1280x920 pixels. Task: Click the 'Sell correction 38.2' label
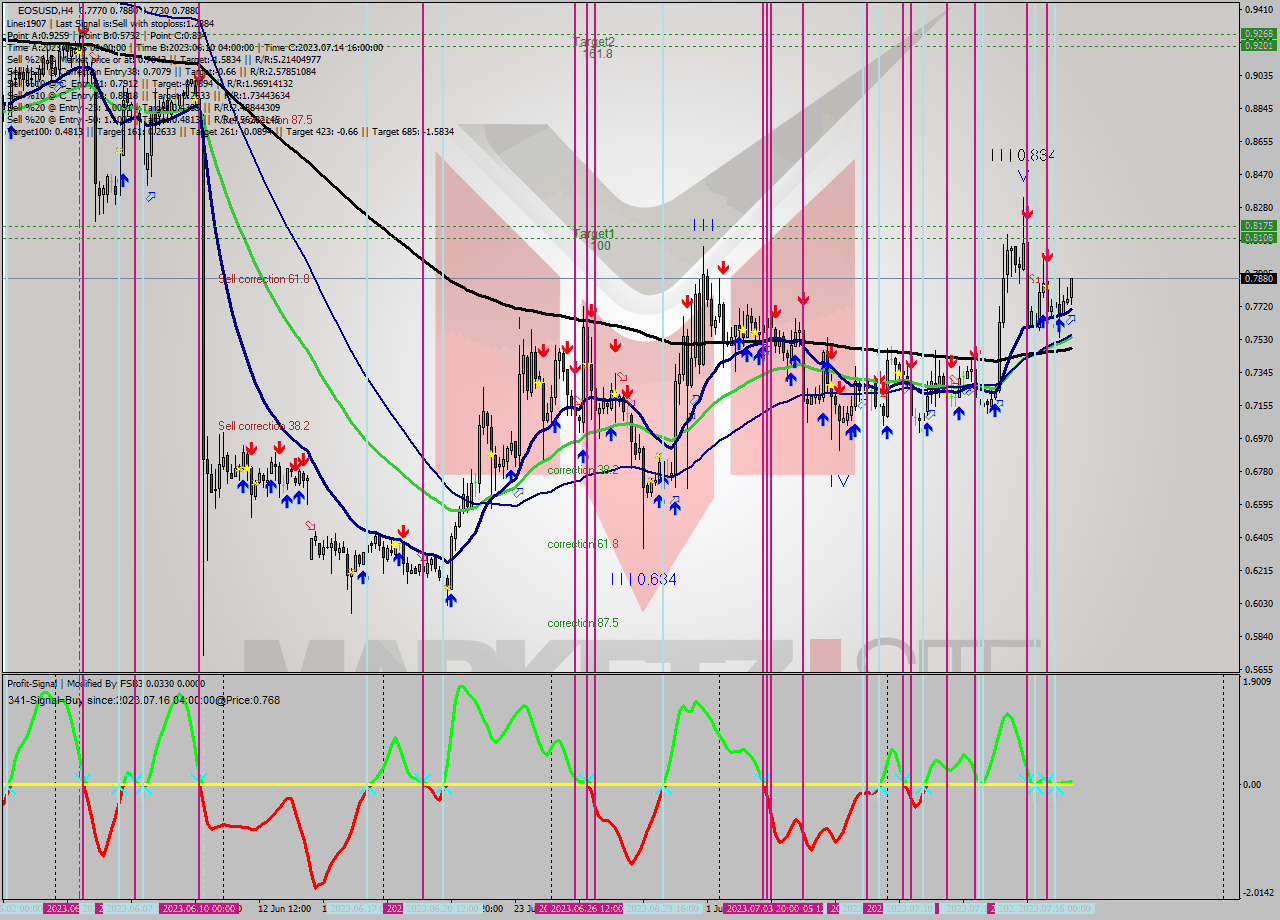click(x=264, y=426)
